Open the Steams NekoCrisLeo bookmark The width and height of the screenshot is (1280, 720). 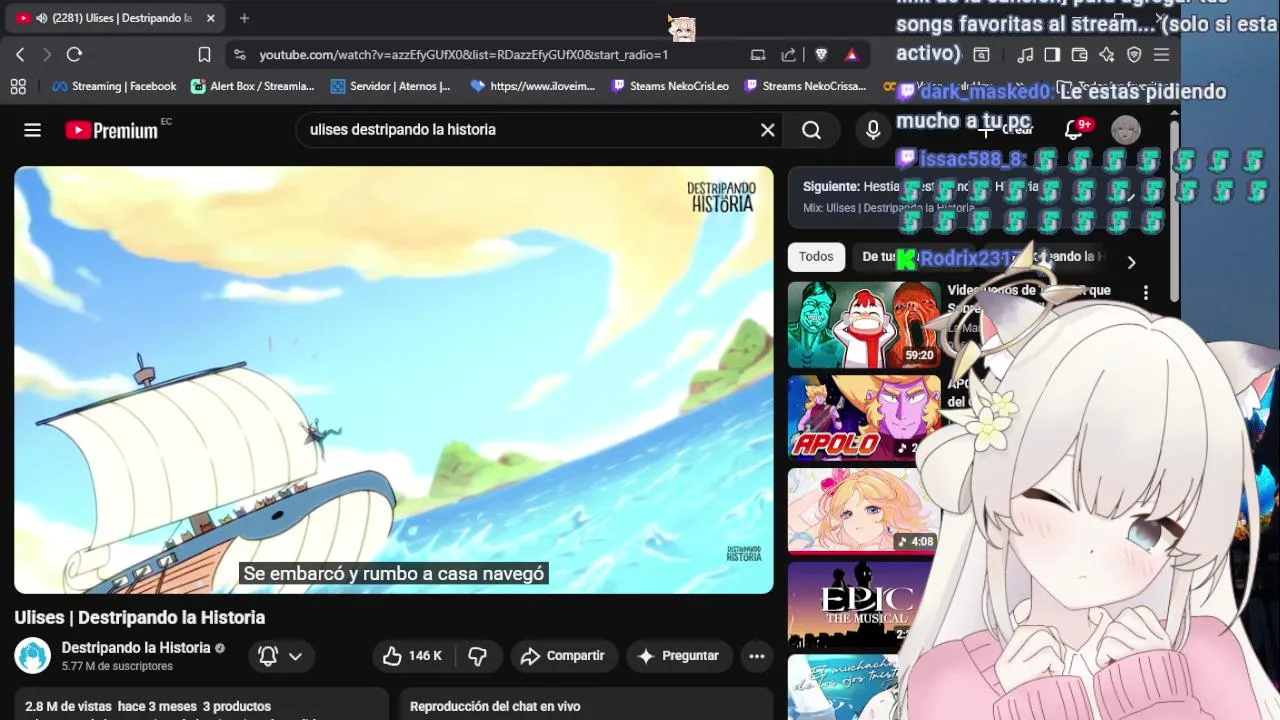(x=670, y=87)
